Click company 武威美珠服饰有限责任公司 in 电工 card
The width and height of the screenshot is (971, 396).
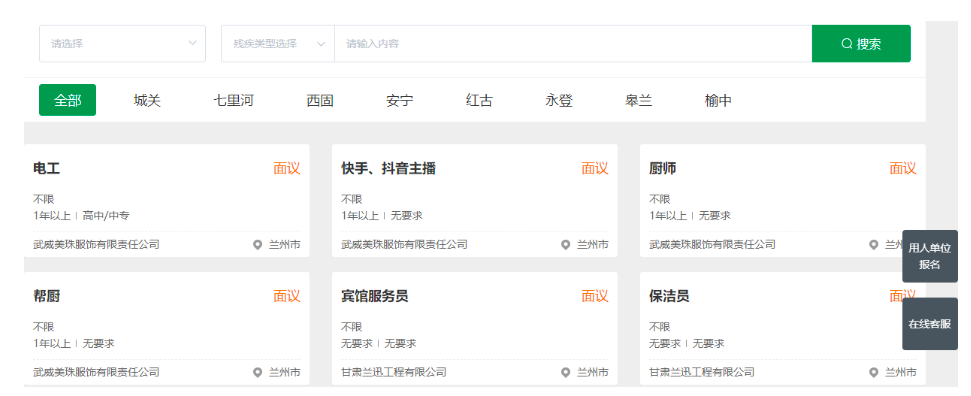(96, 245)
